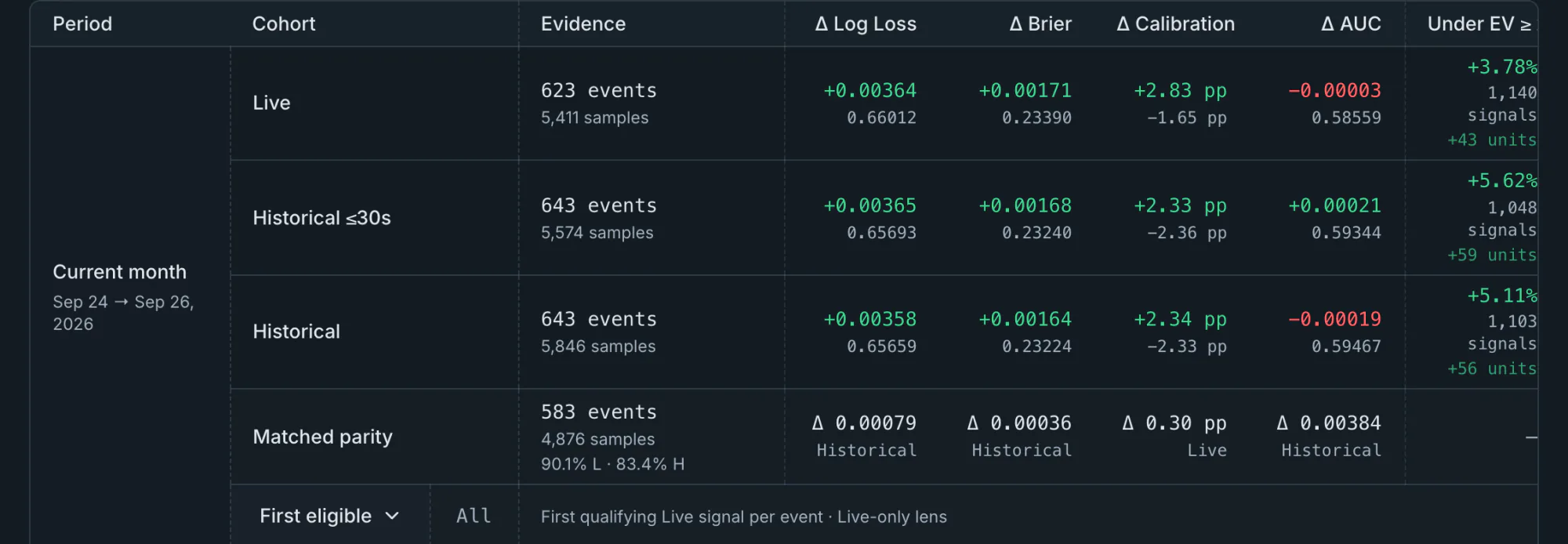The height and width of the screenshot is (544, 1568).
Task: Click the Δ 0.30 pp matched parity value
Action: pos(1174,423)
